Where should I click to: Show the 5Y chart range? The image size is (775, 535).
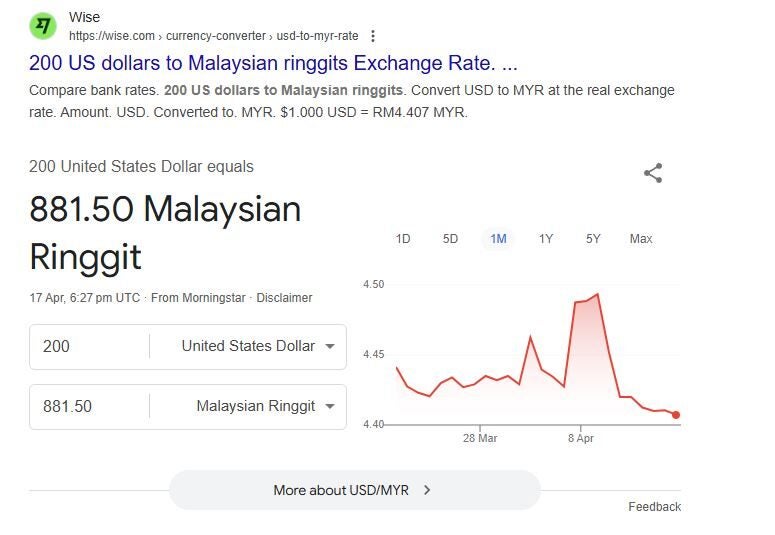(x=593, y=239)
